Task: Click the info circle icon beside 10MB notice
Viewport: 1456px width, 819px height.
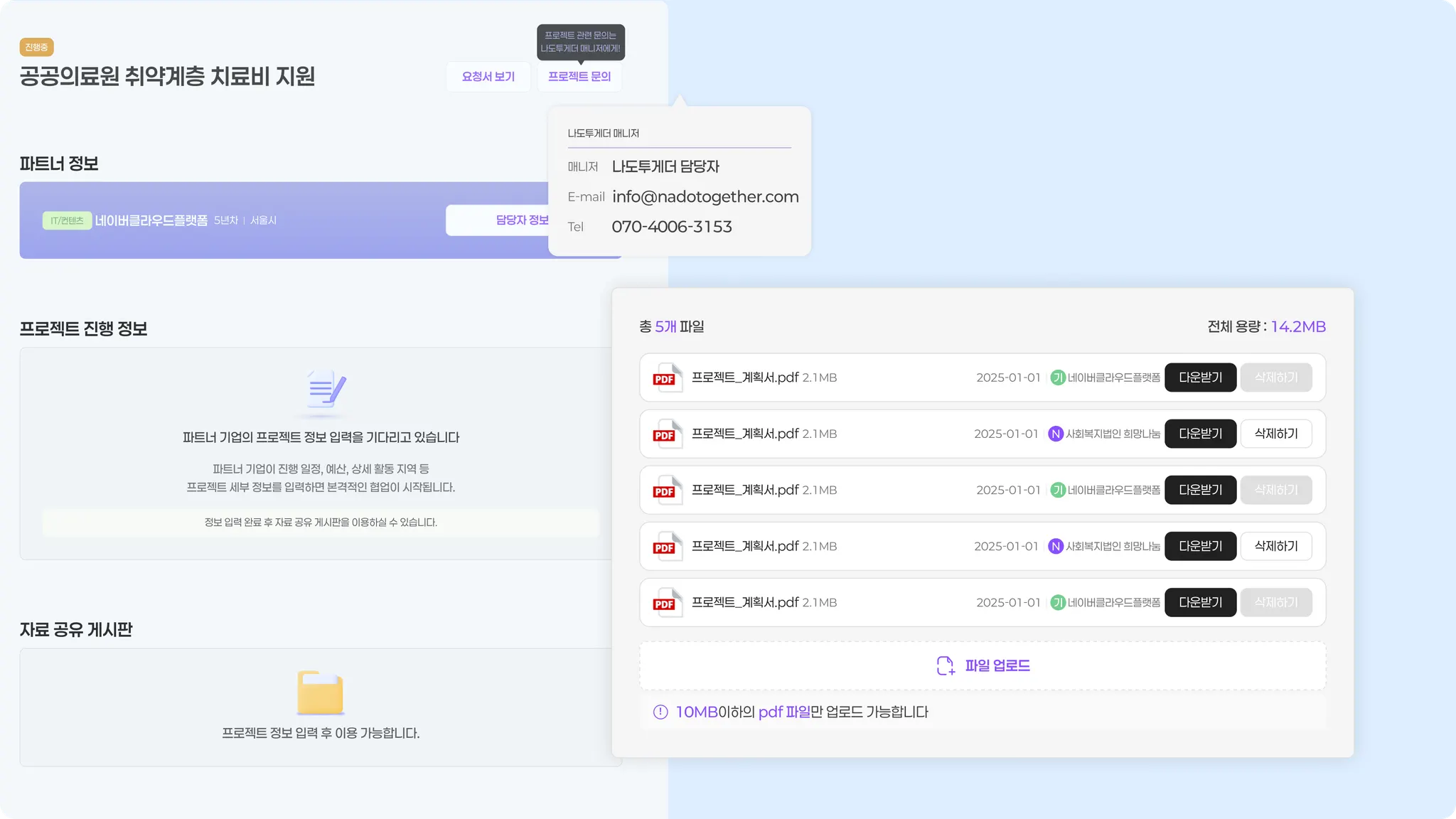Action: tap(660, 712)
